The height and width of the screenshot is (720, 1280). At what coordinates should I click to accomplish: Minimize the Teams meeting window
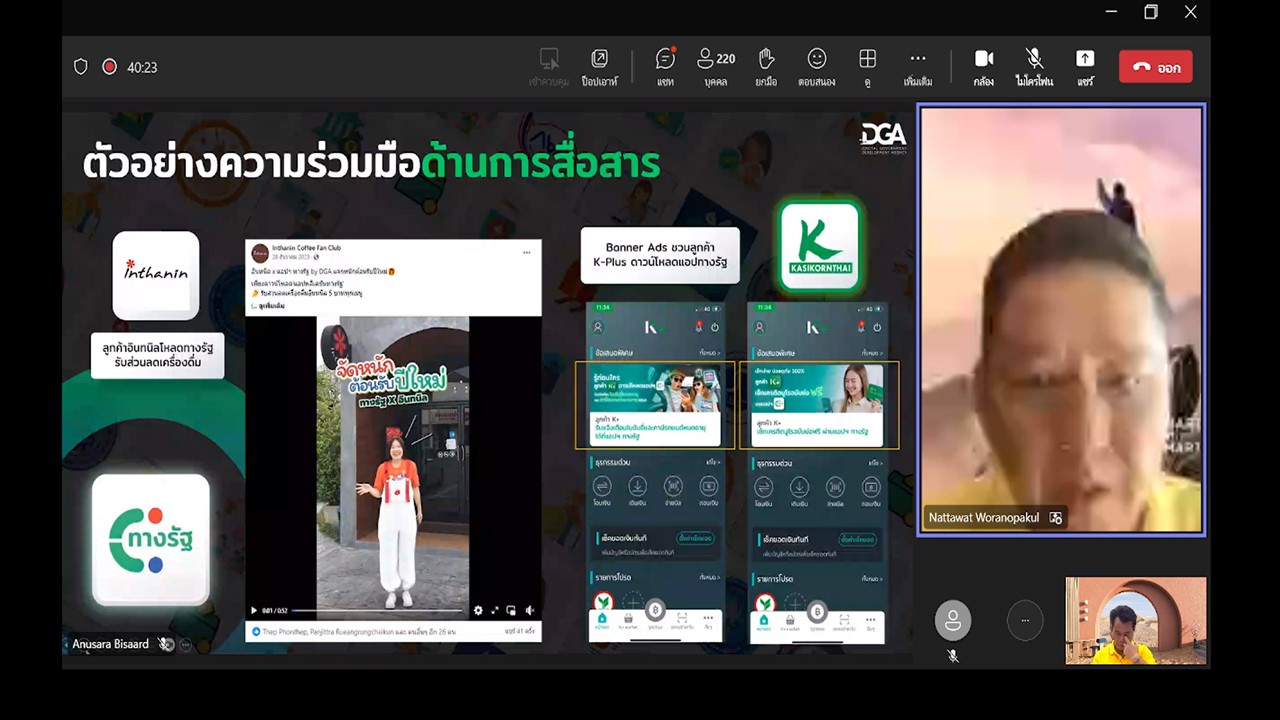1111,12
